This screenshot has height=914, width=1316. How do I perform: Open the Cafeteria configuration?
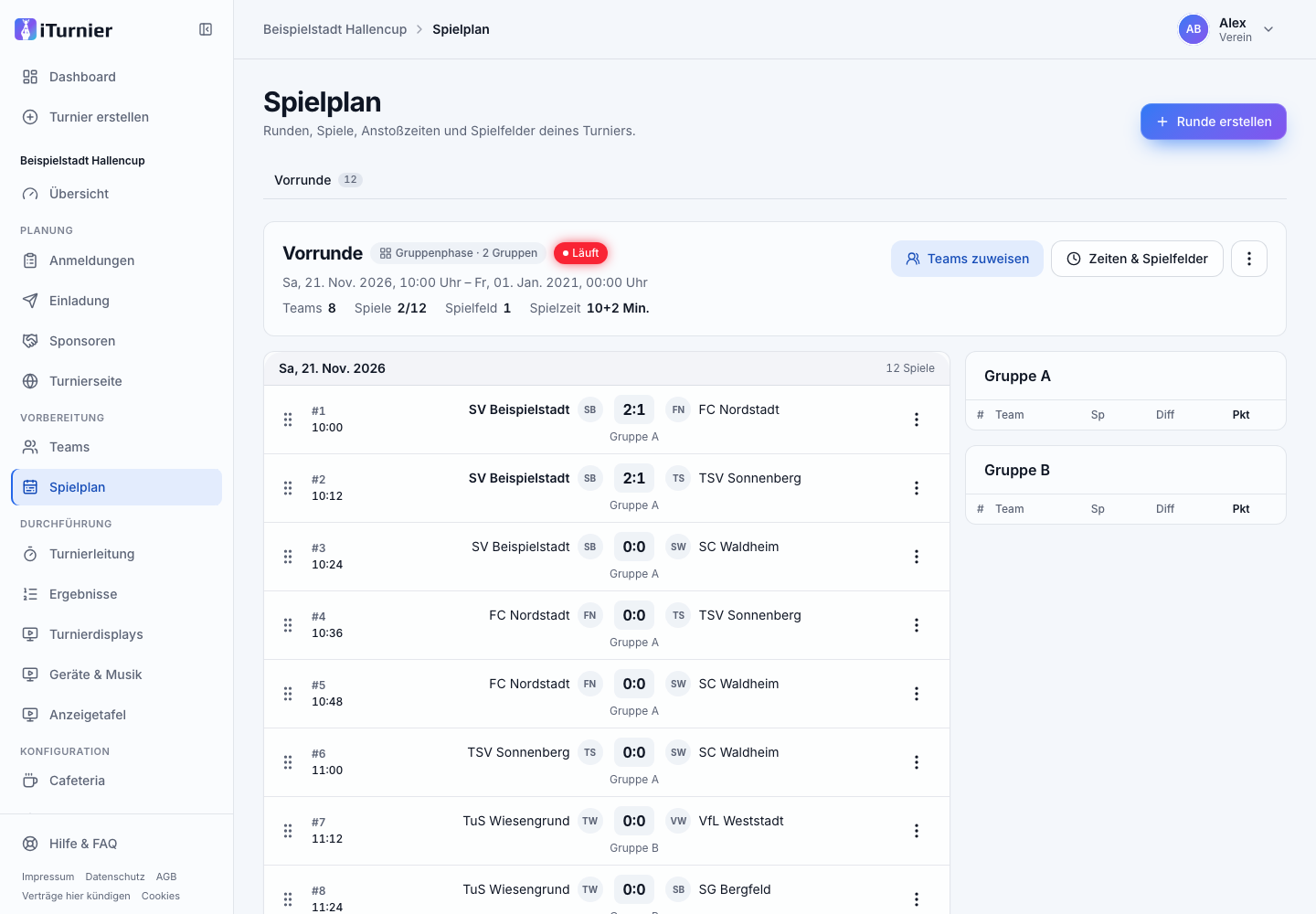pyautogui.click(x=117, y=781)
